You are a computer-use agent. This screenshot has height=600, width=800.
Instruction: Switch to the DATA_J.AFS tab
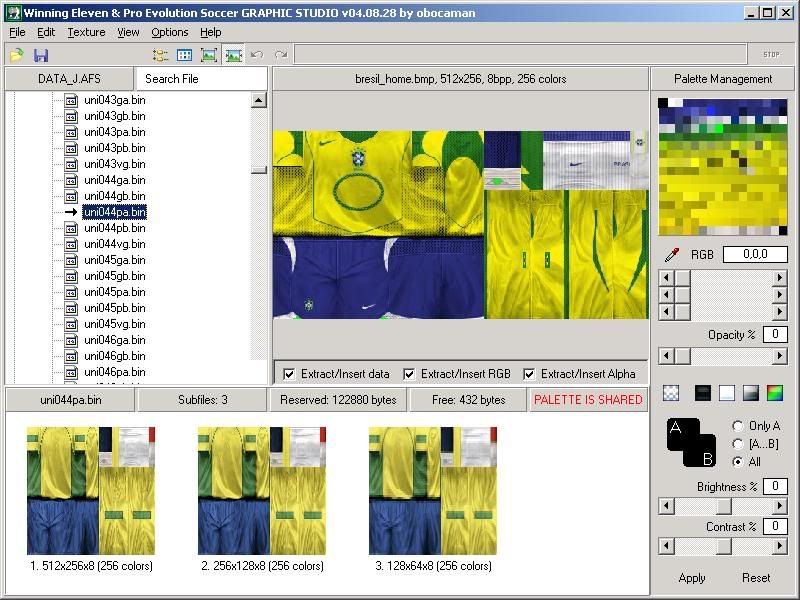[69, 79]
